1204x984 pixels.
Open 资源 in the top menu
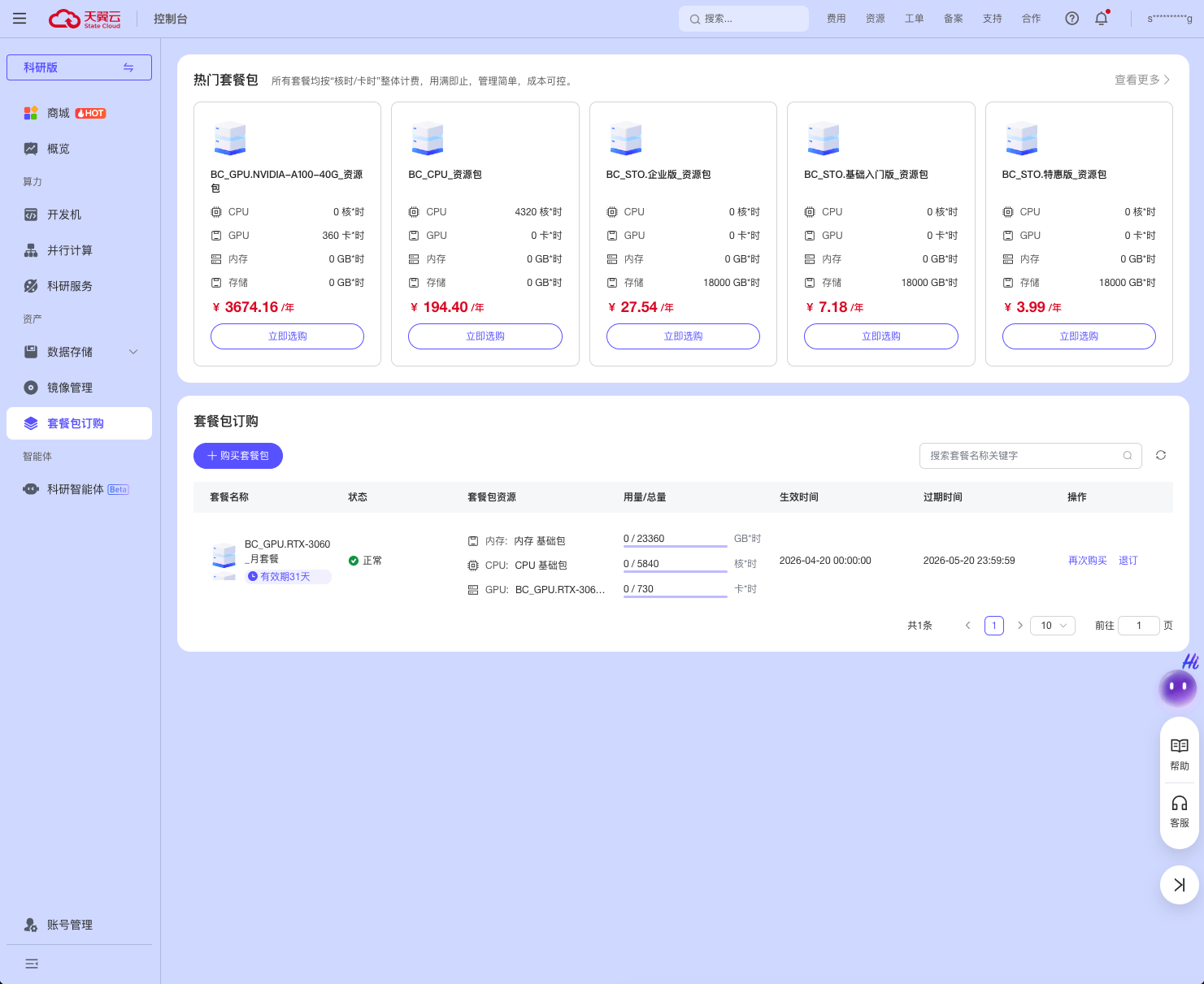coord(876,19)
